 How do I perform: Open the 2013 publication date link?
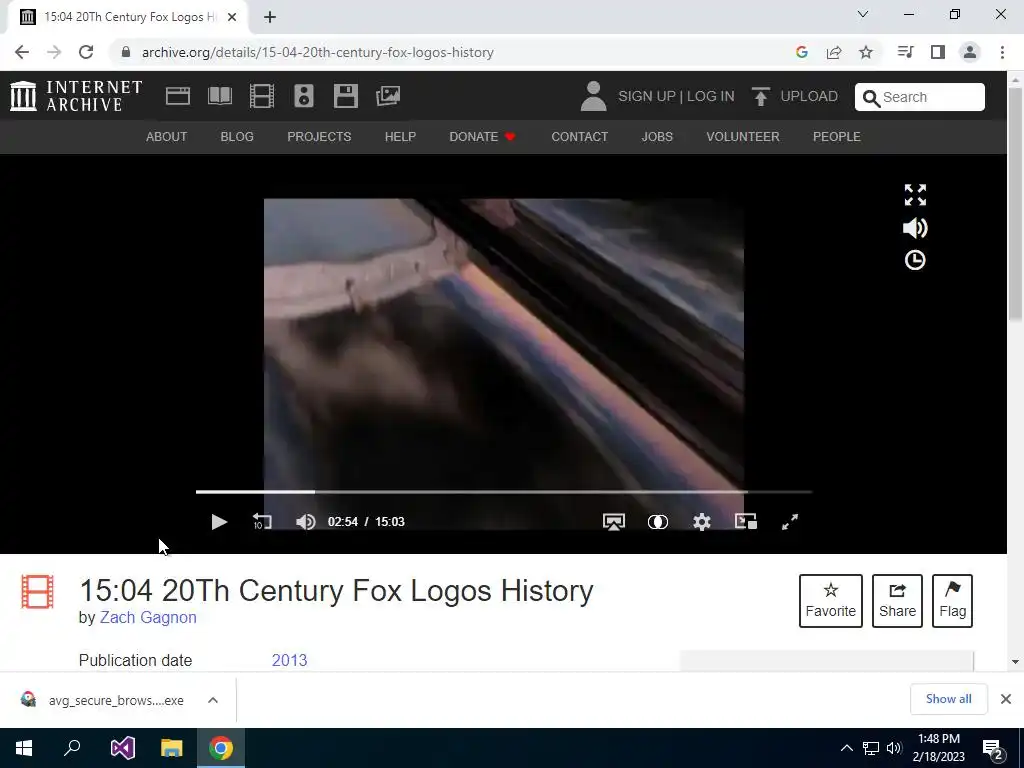[x=289, y=660]
